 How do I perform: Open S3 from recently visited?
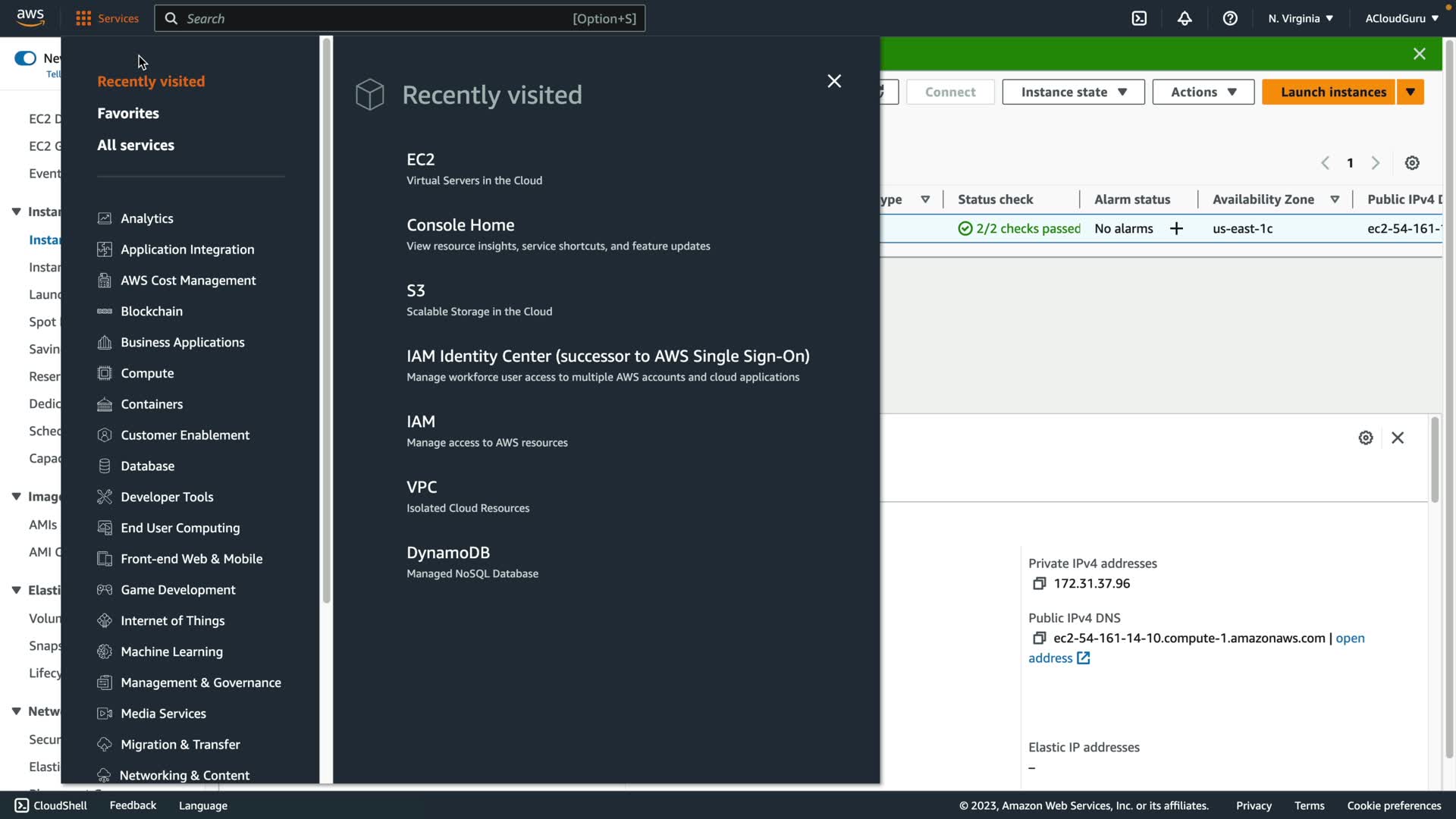416,290
